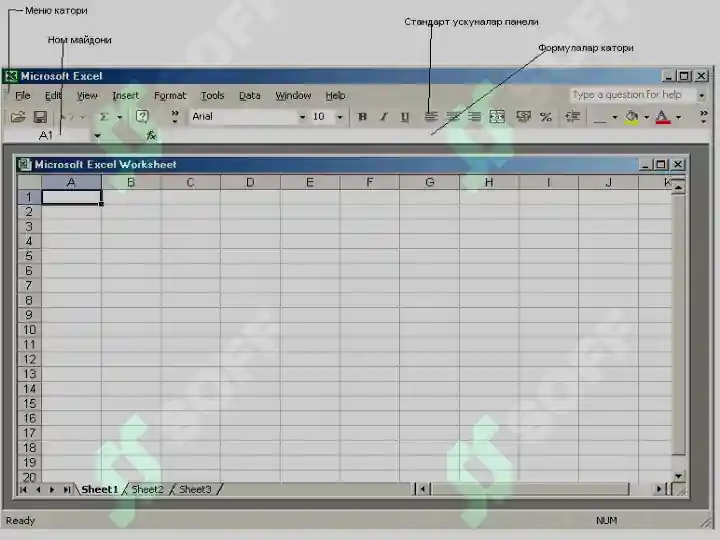Open the help question box dropdown arrow
This screenshot has width=720, height=540.
(702, 96)
